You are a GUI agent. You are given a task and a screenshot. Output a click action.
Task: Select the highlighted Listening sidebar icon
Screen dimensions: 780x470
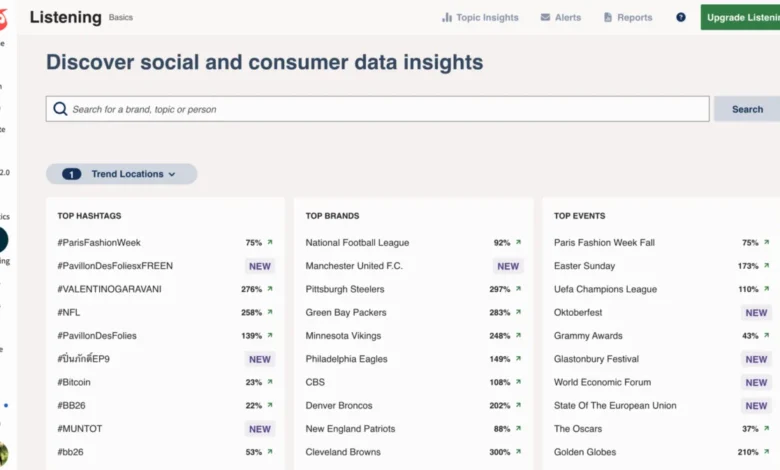tap(3, 240)
